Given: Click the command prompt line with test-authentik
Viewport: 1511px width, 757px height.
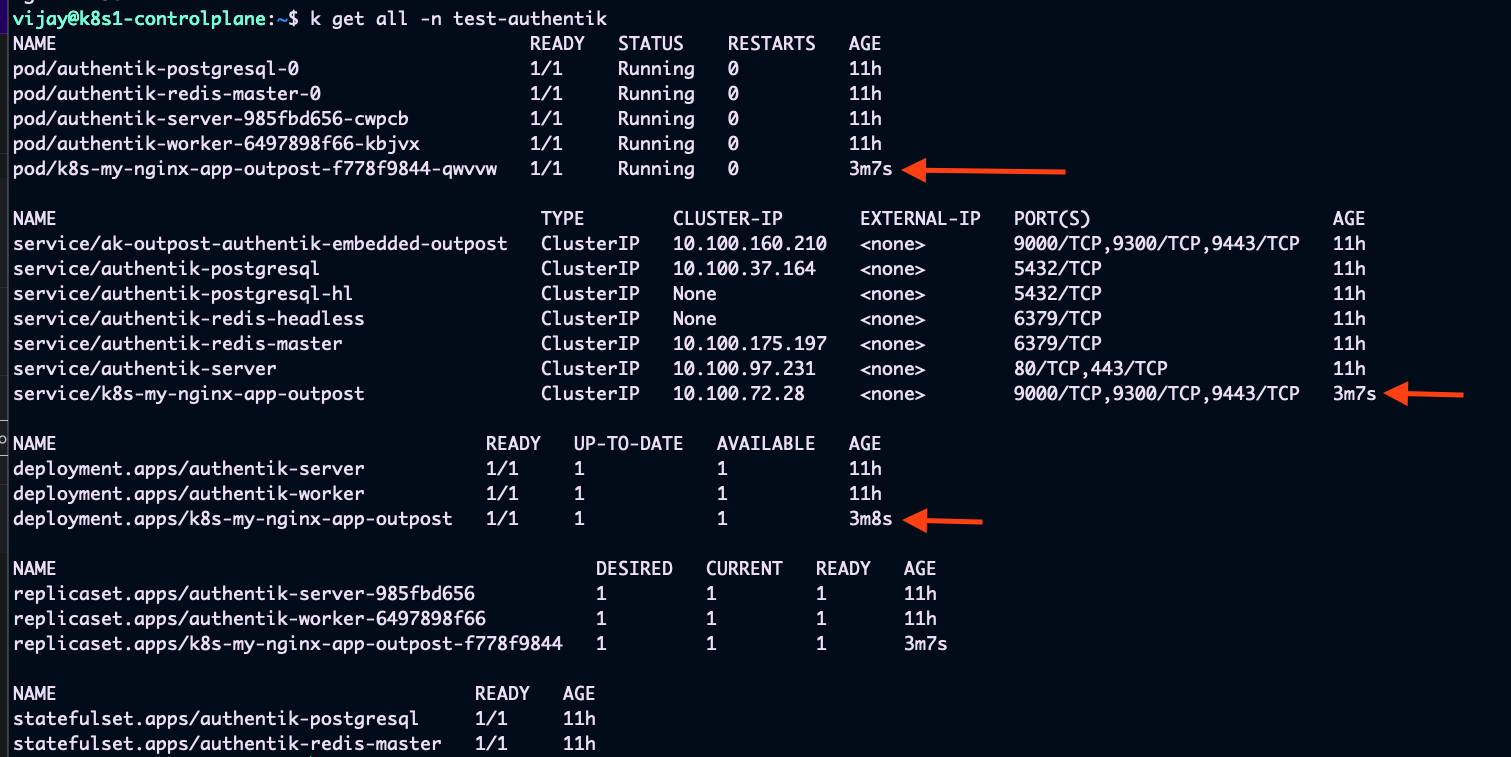Looking at the screenshot, I should click(x=310, y=19).
